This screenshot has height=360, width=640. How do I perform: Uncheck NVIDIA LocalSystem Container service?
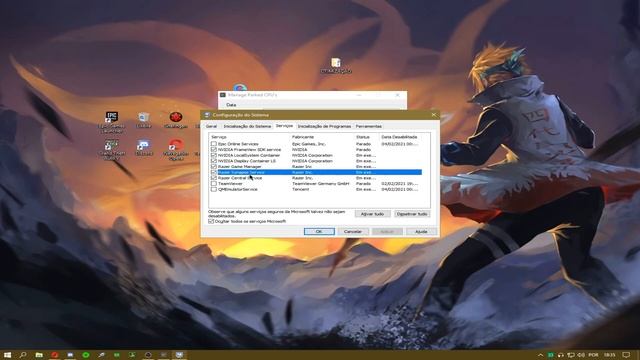pyautogui.click(x=213, y=156)
